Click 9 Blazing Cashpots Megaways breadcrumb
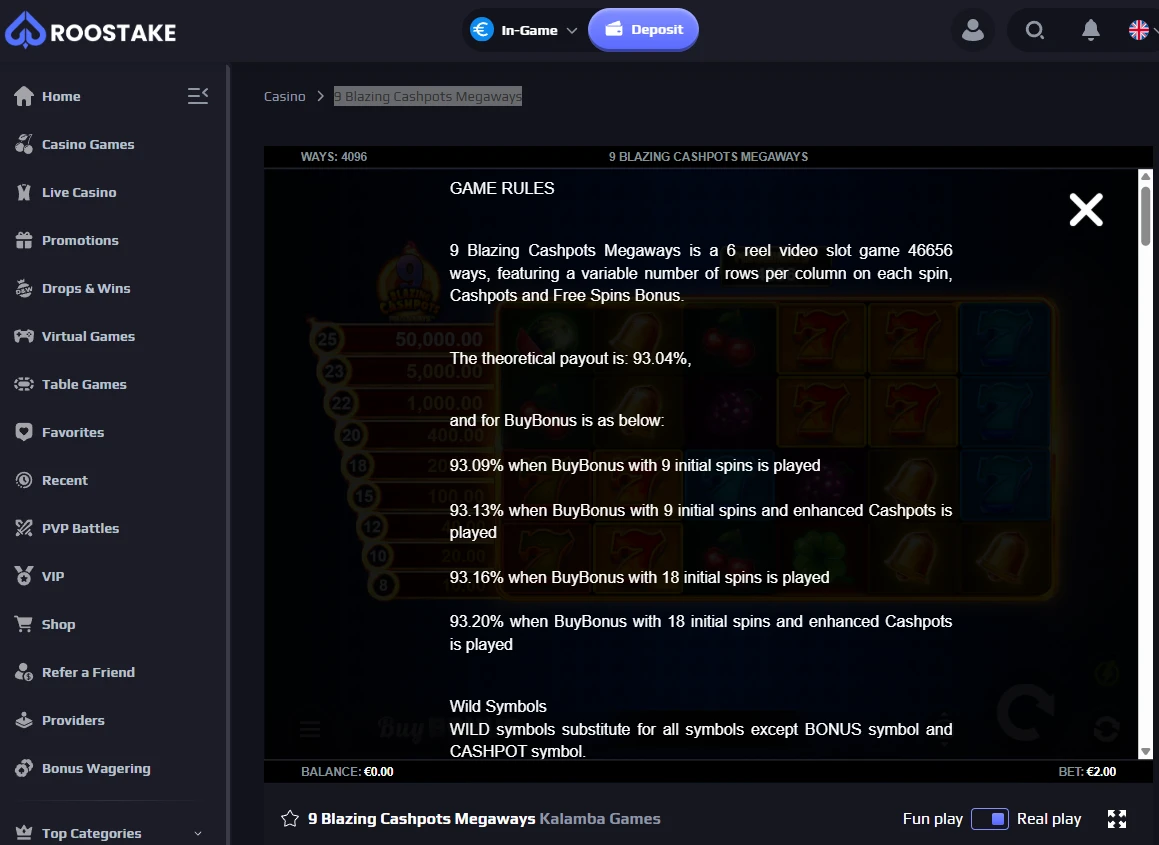Image resolution: width=1159 pixels, height=845 pixels. tap(428, 96)
